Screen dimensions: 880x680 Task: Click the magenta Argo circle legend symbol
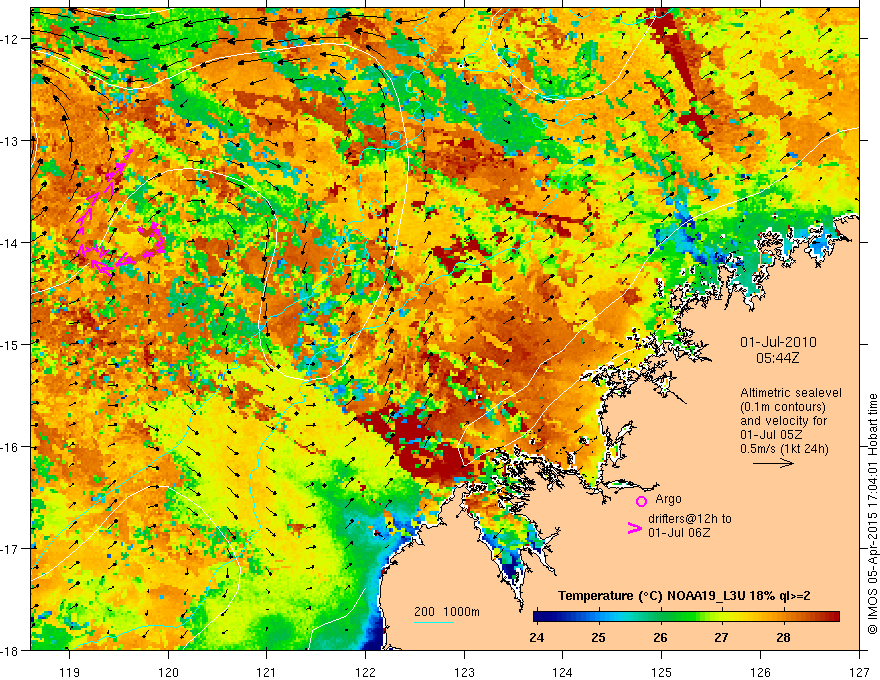(x=641, y=501)
